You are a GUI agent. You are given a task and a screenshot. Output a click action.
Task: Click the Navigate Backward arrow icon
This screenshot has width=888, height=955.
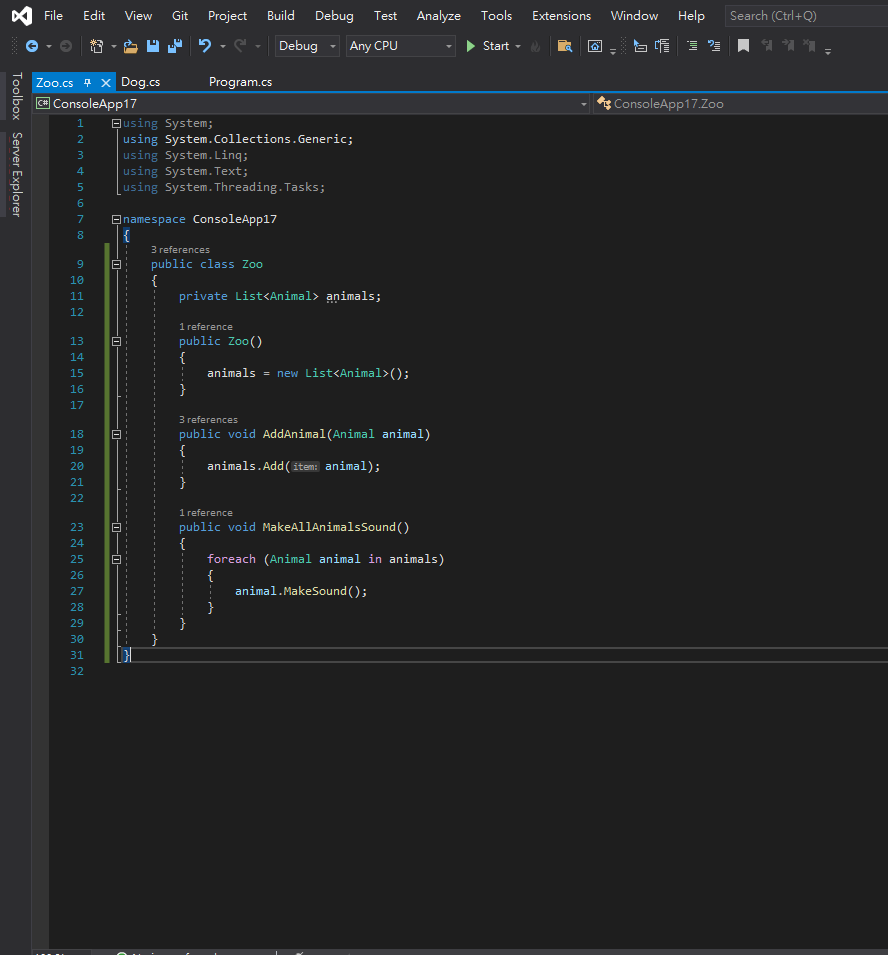point(32,46)
